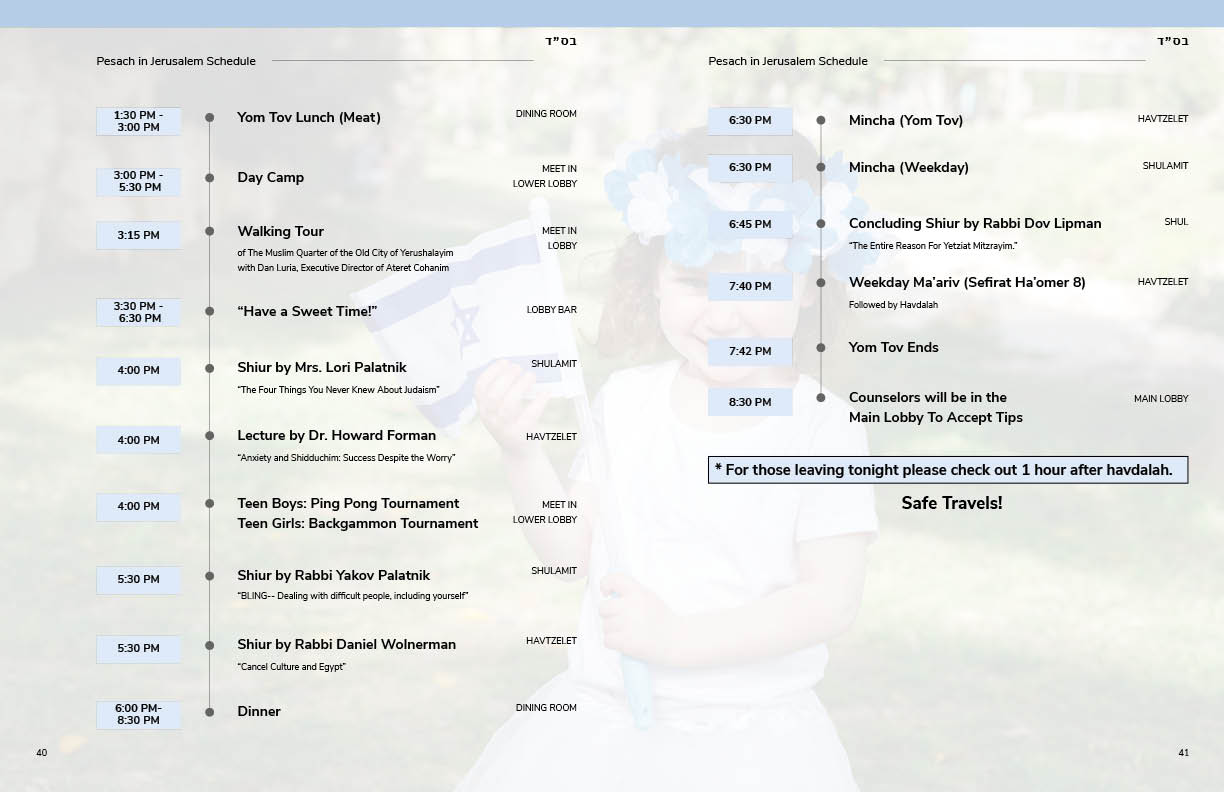The width and height of the screenshot is (1224, 792).
Task: Select "Lecture by Dr. Howard Forman"
Action: coord(336,435)
